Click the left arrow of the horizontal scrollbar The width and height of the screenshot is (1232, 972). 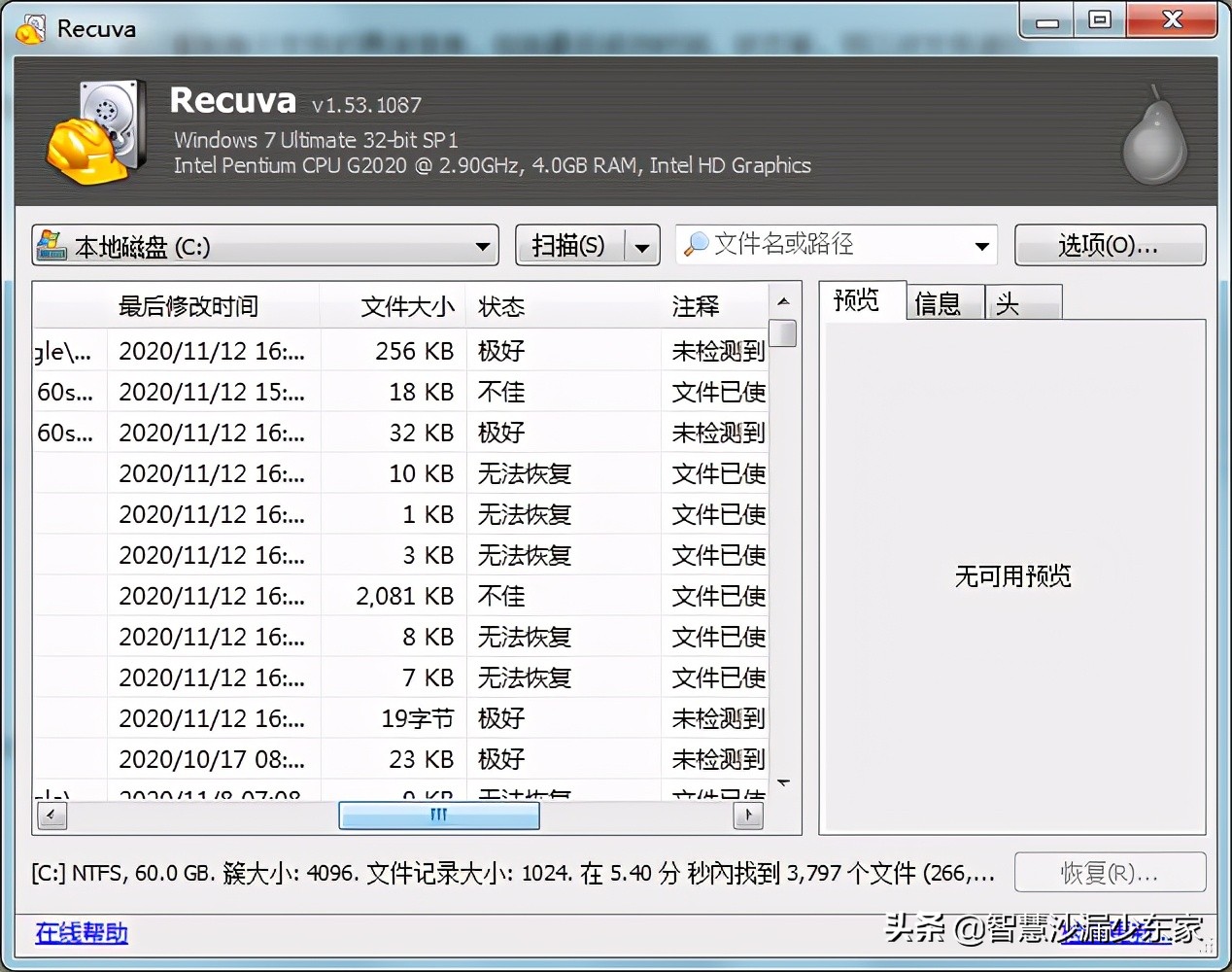(51, 816)
